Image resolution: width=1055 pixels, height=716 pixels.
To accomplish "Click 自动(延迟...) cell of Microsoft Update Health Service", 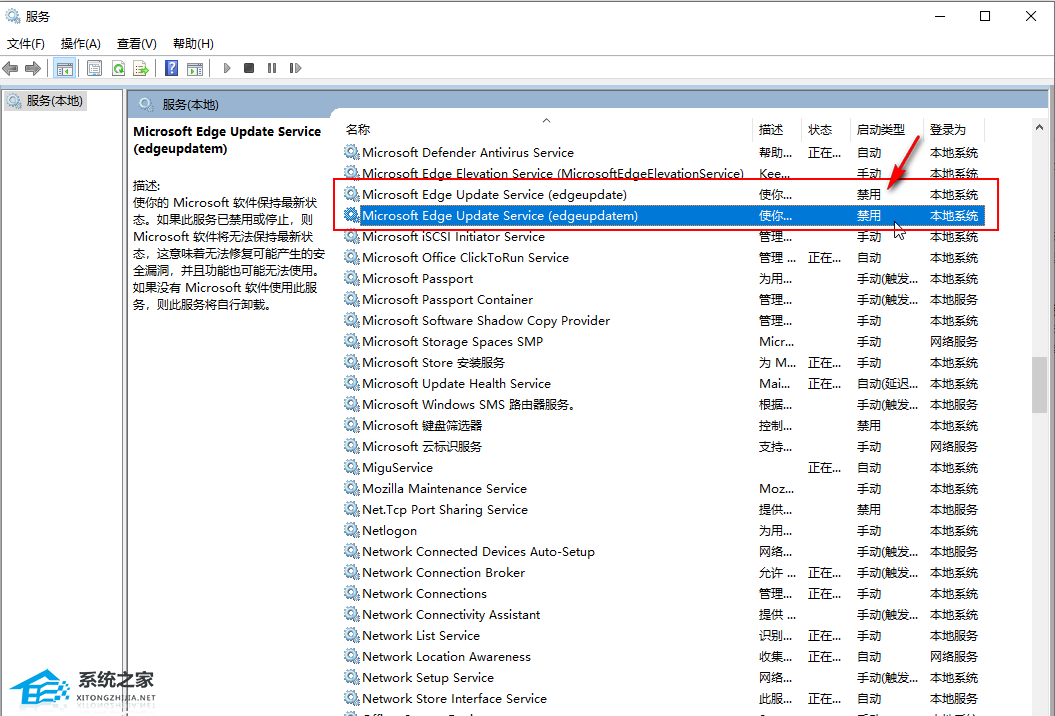I will [887, 383].
